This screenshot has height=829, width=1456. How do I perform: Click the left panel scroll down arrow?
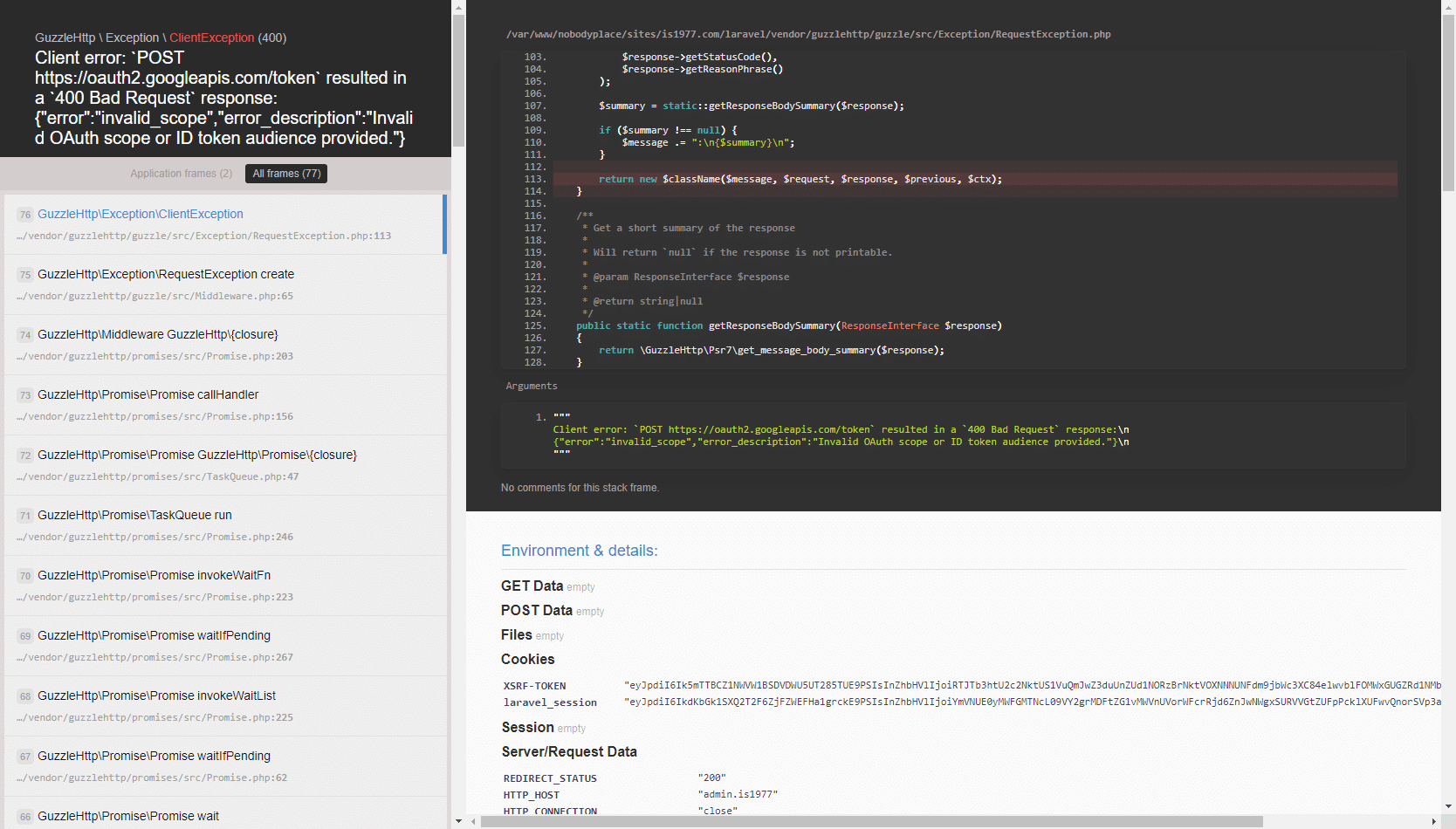(459, 821)
